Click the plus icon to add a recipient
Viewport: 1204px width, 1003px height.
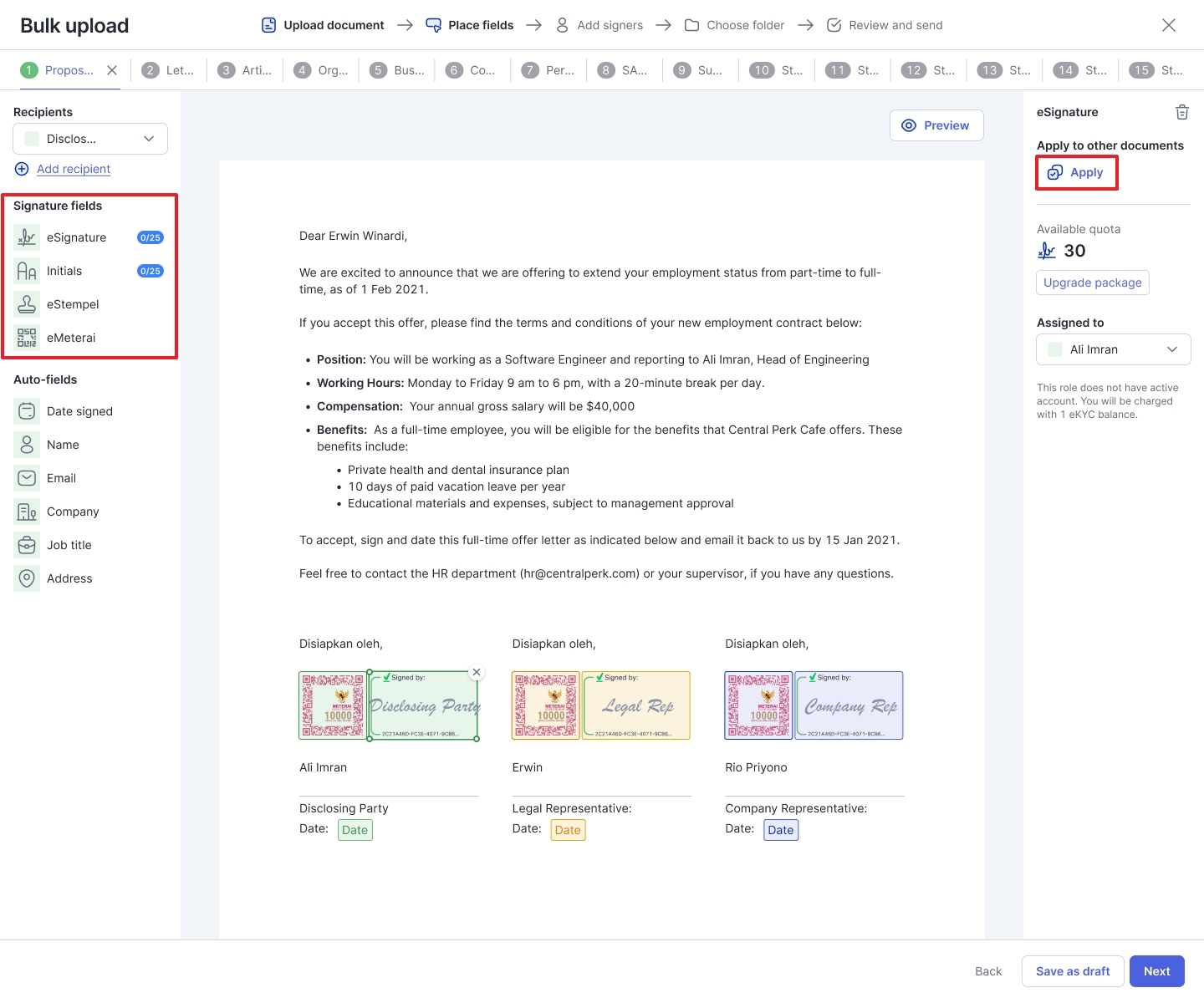pyautogui.click(x=21, y=168)
